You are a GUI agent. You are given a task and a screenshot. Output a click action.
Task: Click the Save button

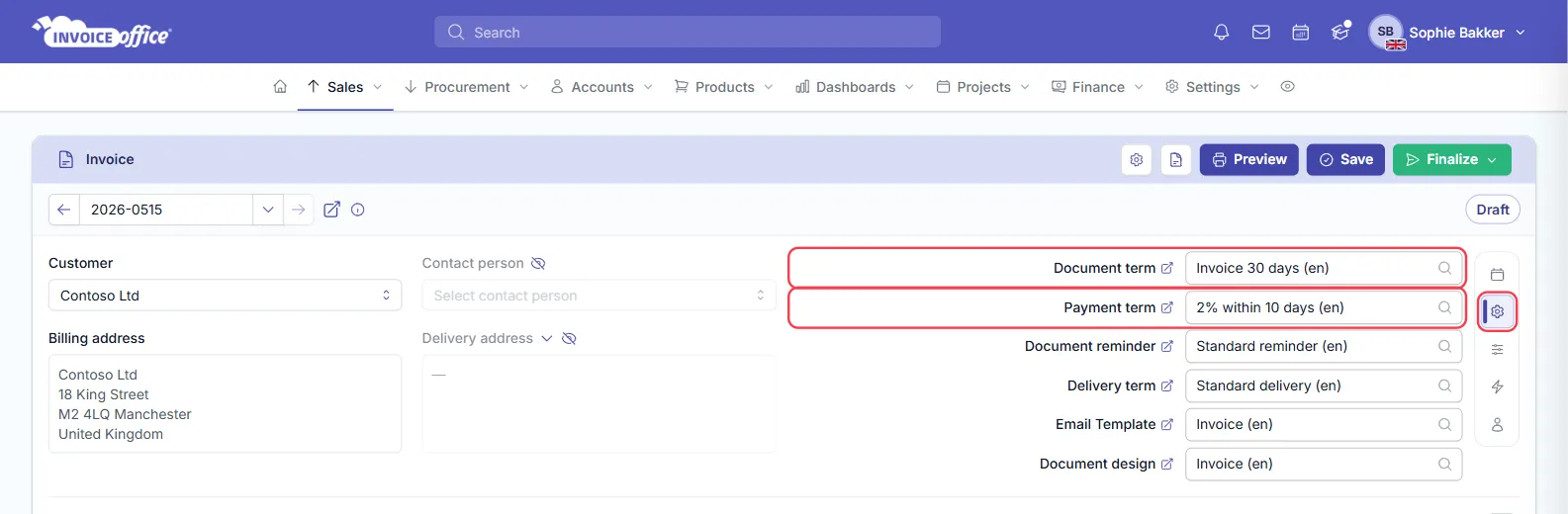pyautogui.click(x=1345, y=159)
